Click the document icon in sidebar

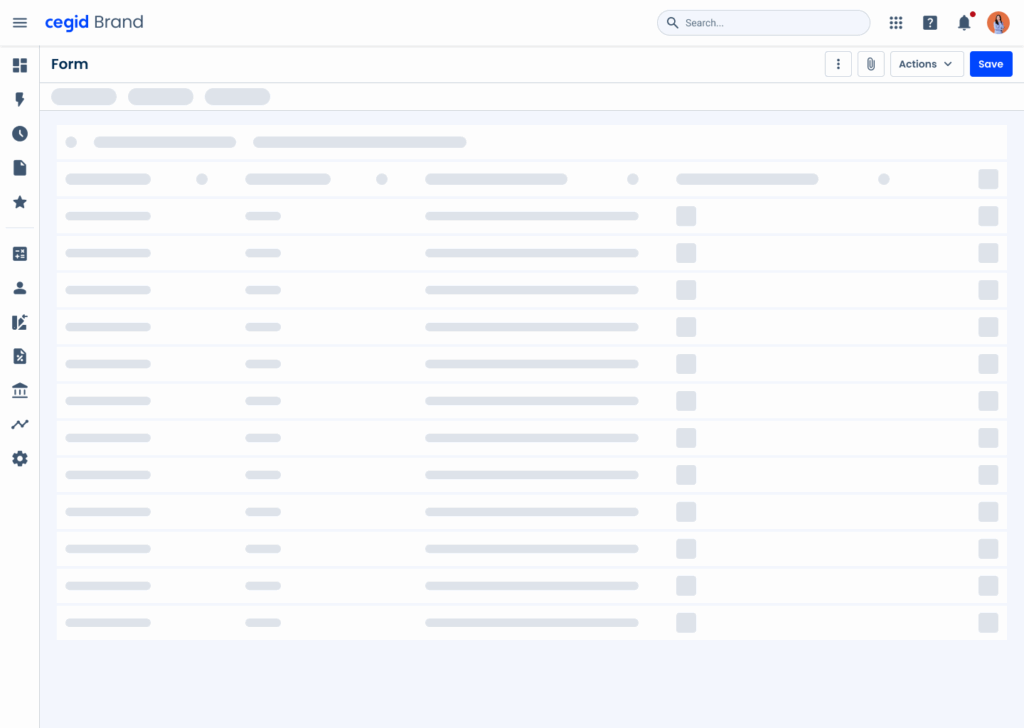pos(20,168)
